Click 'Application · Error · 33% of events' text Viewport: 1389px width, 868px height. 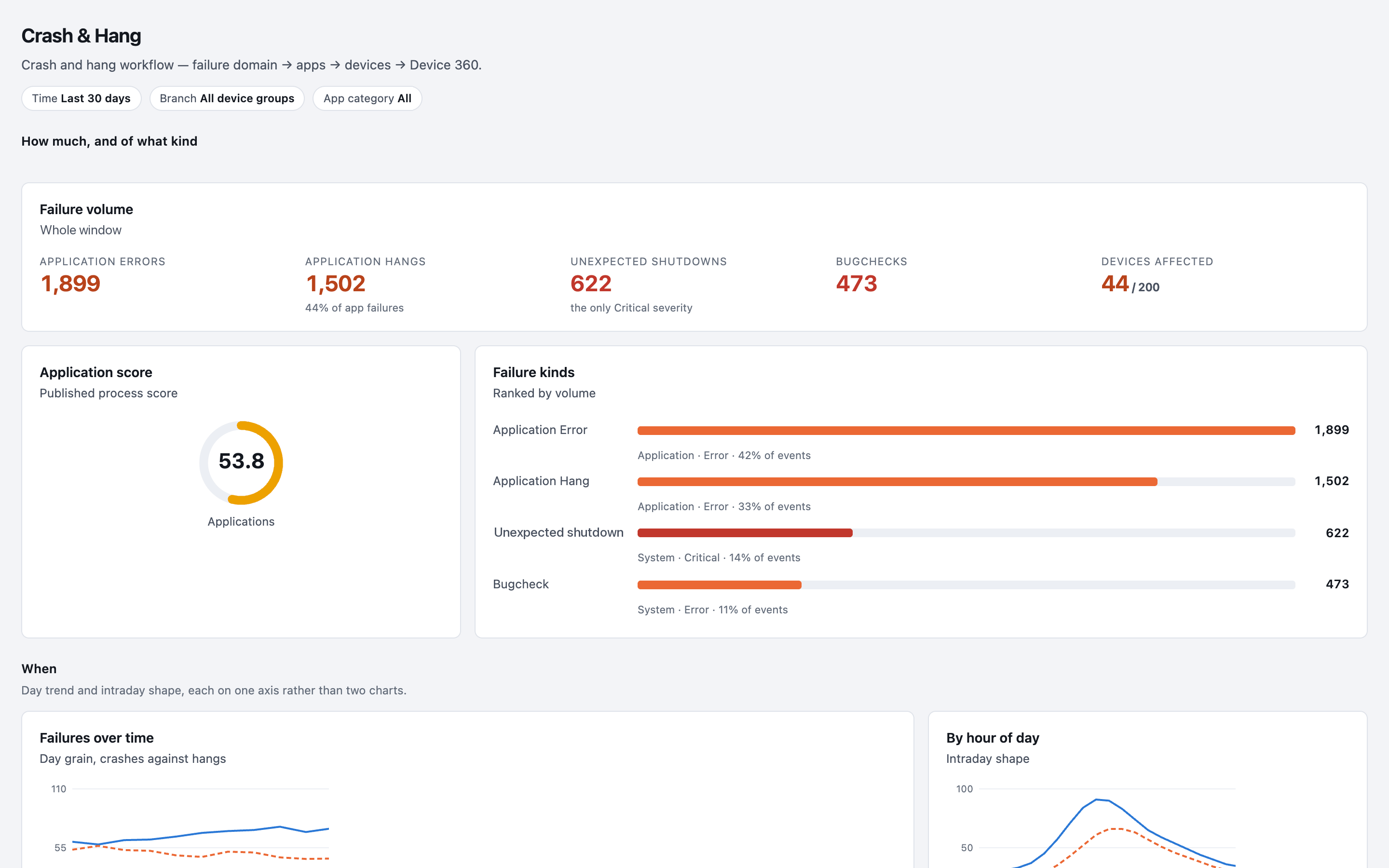[724, 506]
